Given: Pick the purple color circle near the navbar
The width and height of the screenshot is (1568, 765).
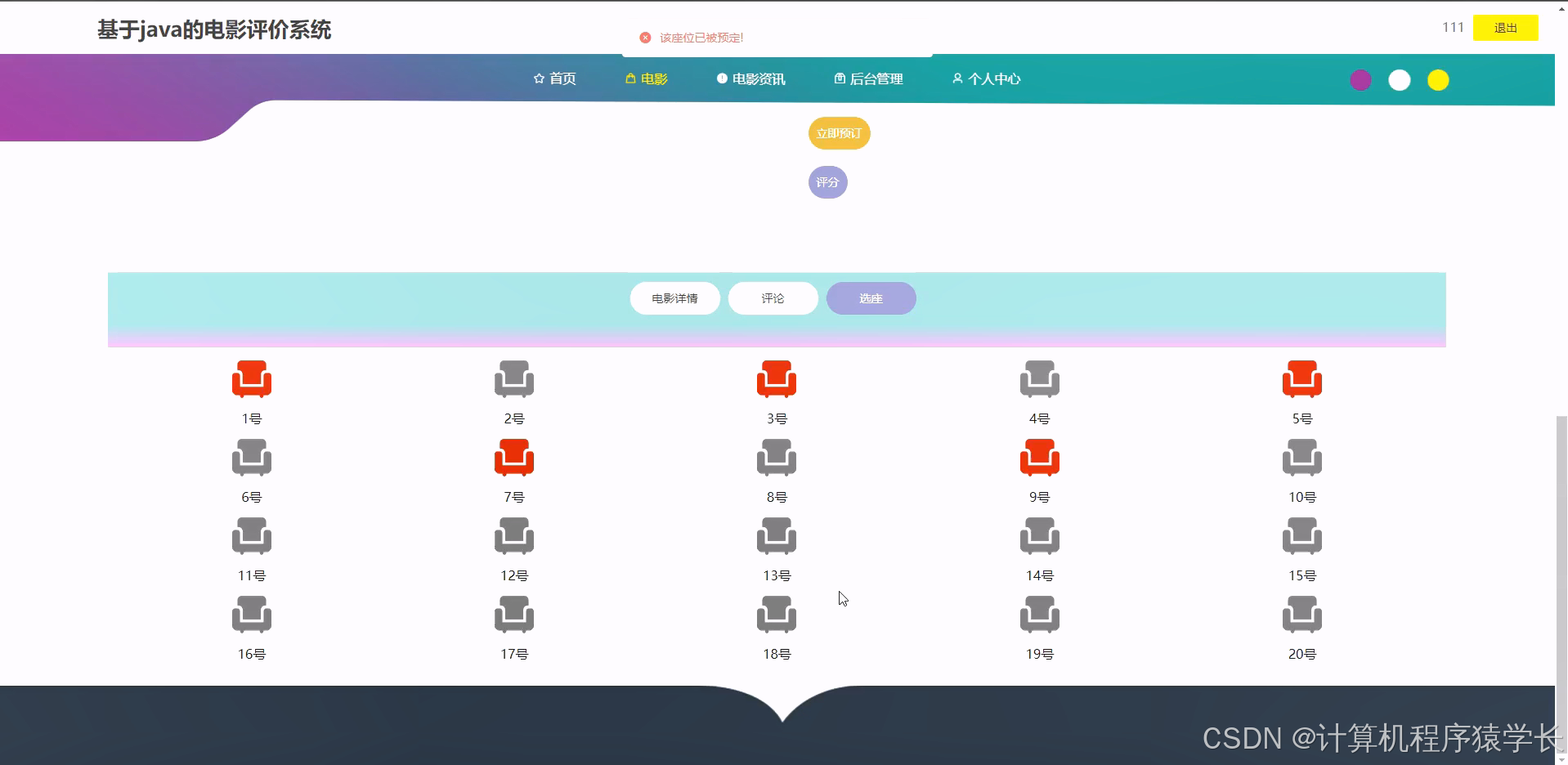Looking at the screenshot, I should [x=1360, y=80].
